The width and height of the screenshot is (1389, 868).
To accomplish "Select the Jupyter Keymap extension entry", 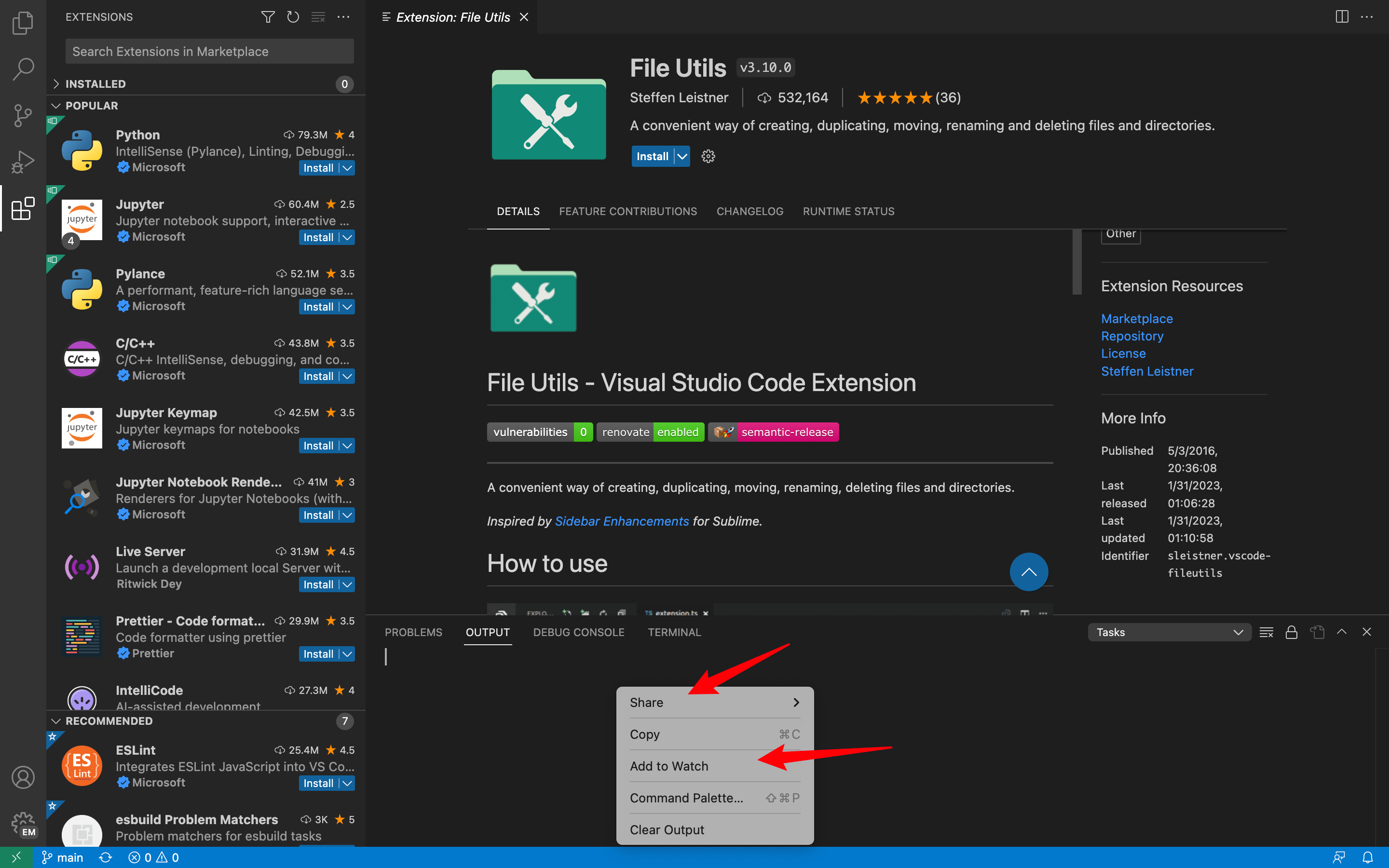I will pos(205,429).
